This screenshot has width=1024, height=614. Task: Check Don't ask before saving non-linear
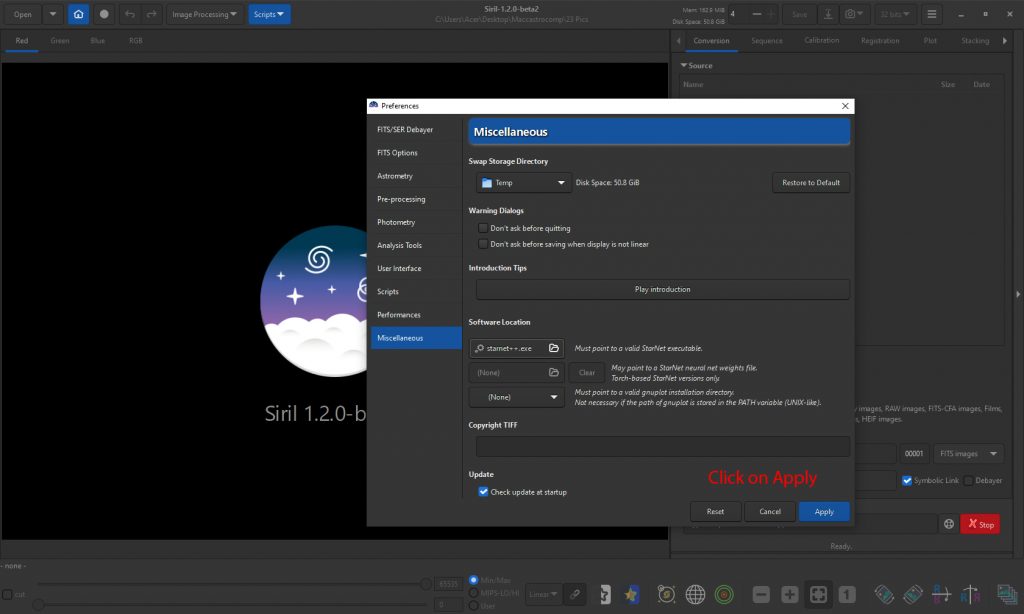(x=483, y=244)
